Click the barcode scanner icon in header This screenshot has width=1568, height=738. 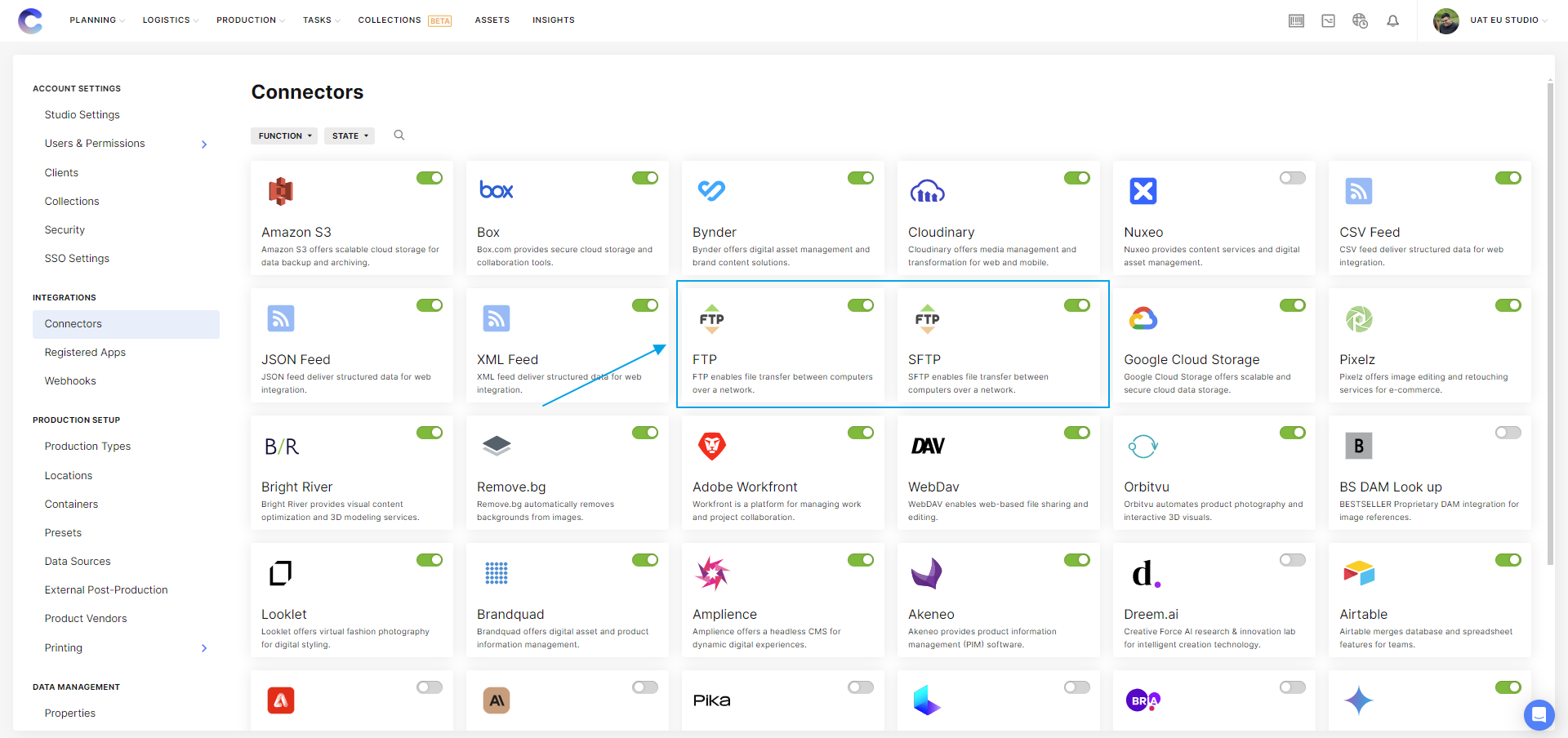tap(1296, 20)
